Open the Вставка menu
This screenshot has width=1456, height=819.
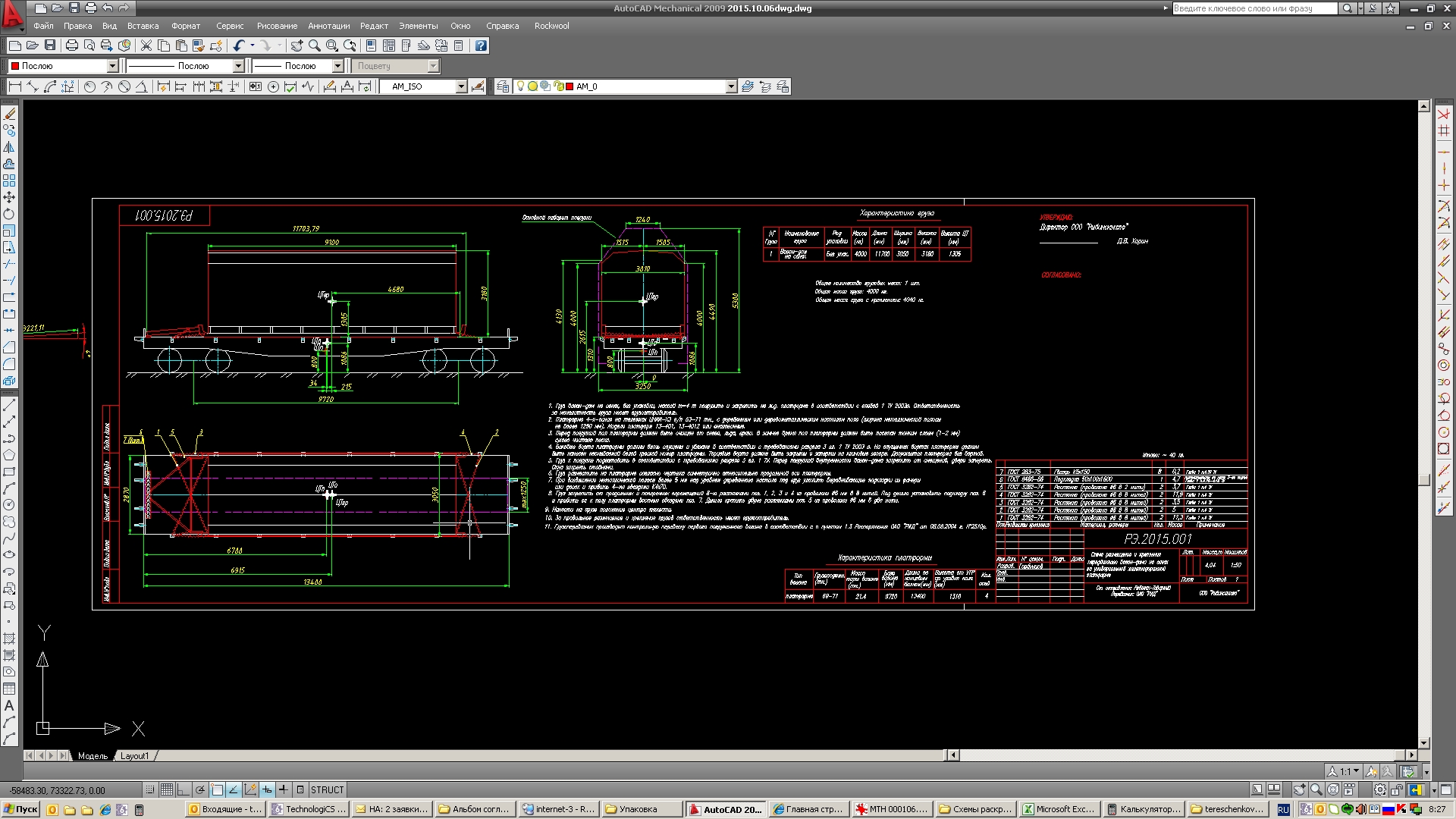143,26
